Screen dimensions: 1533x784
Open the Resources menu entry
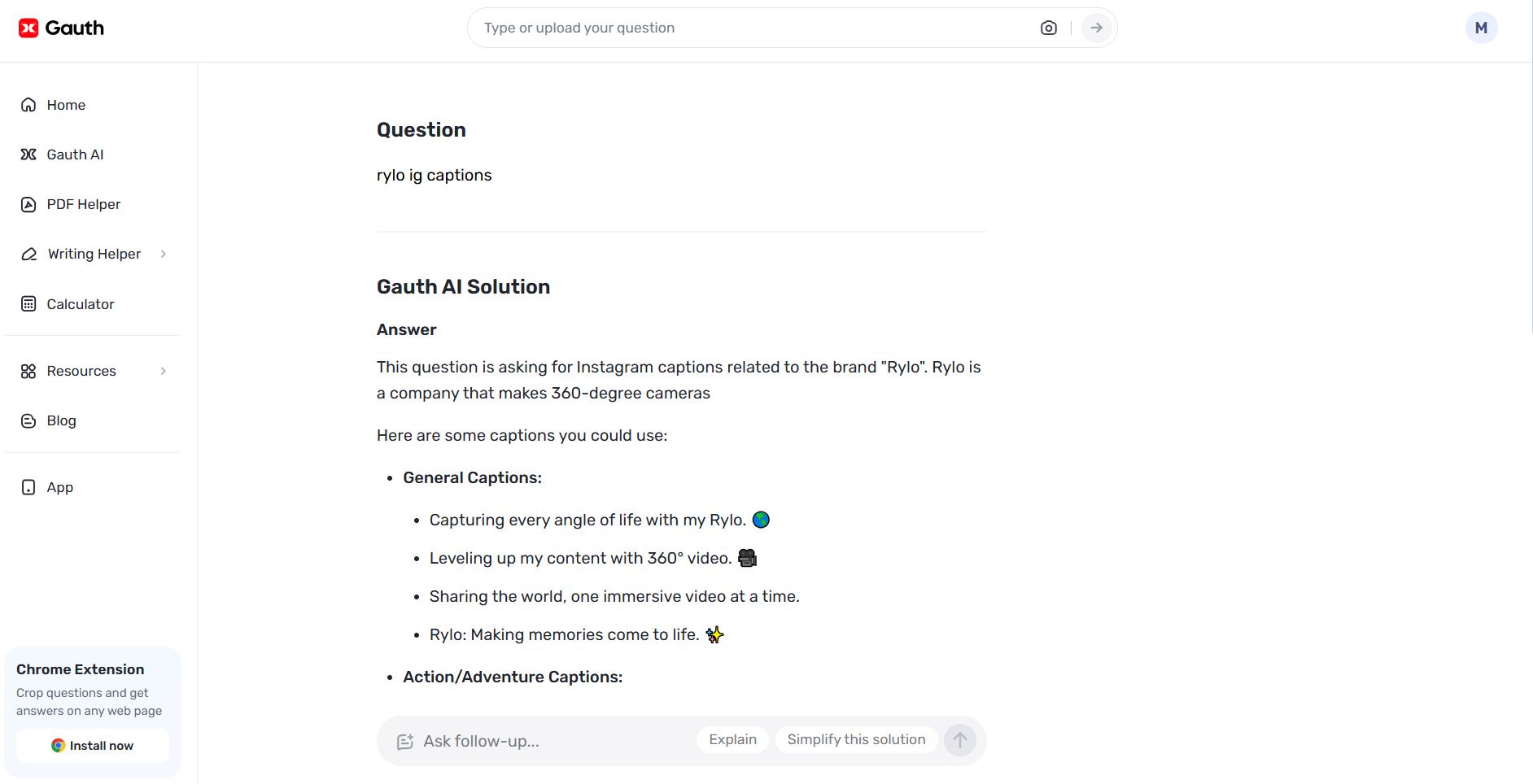(x=81, y=371)
